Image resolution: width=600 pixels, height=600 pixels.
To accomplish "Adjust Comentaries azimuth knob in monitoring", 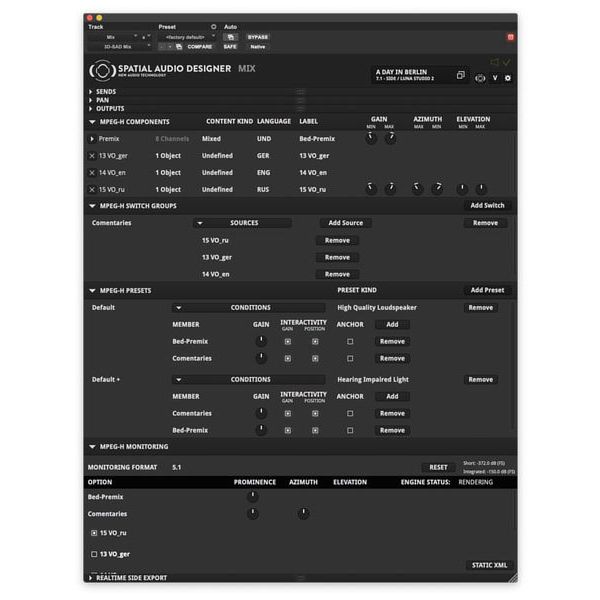I will click(303, 514).
